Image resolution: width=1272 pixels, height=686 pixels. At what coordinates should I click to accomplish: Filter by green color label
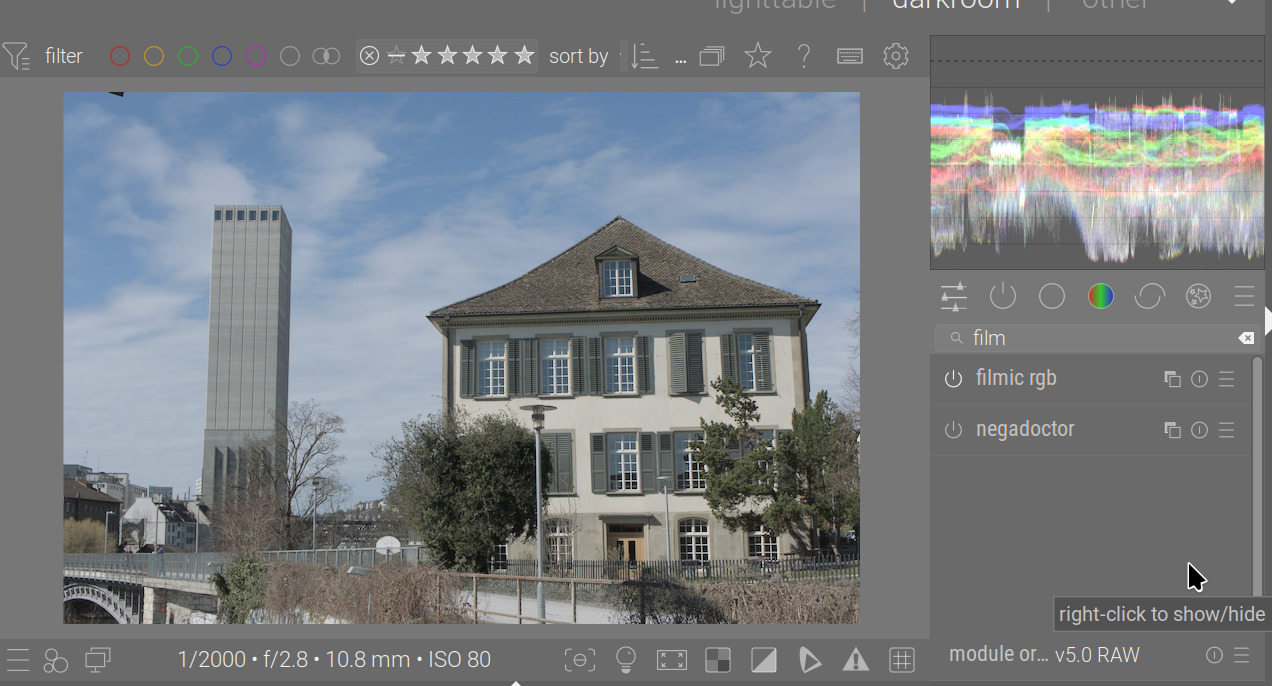point(188,56)
